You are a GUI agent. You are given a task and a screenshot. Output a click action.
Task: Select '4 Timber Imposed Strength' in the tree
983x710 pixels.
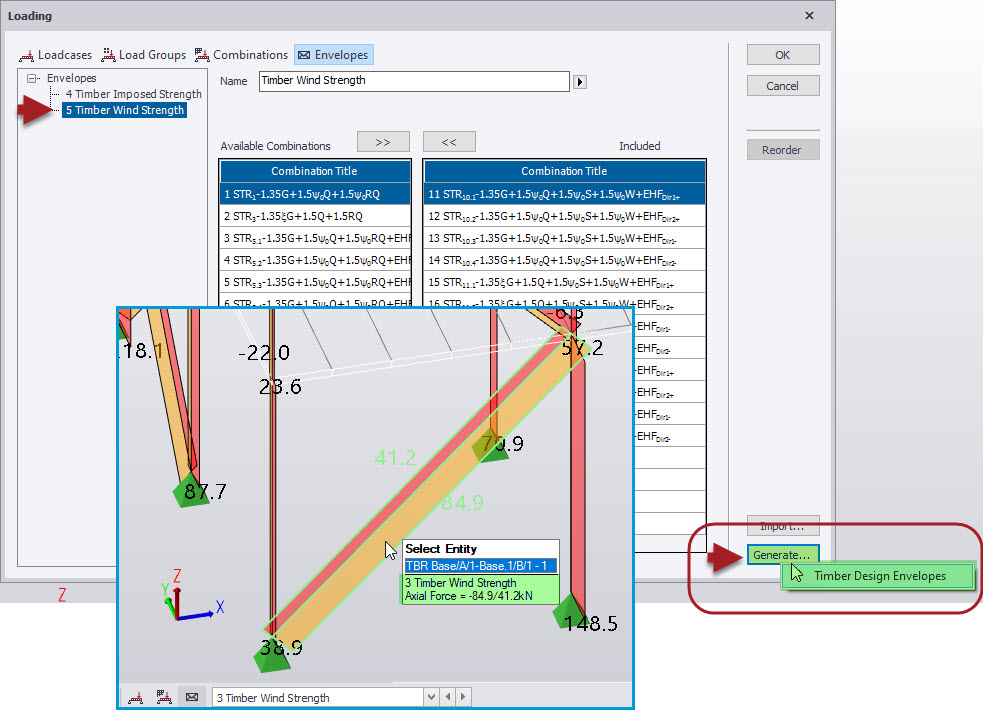(x=133, y=94)
